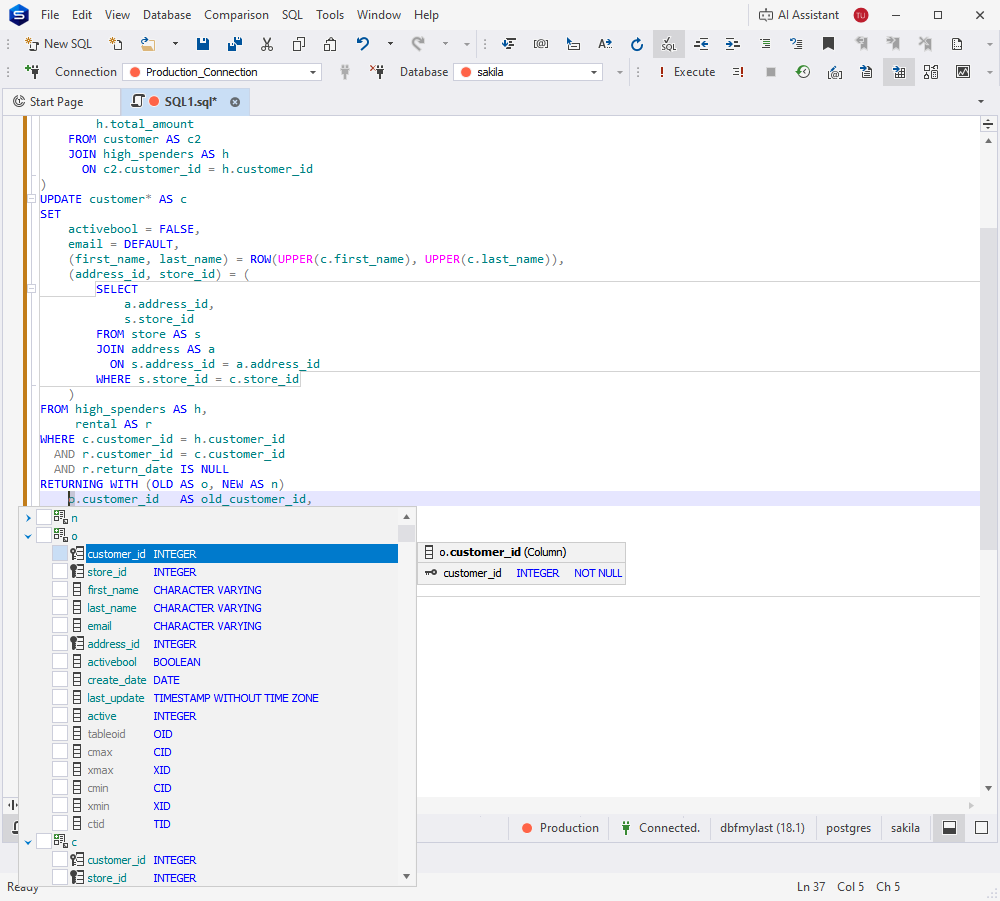Image resolution: width=1000 pixels, height=901 pixels.
Task: Select the last_update column in suggestion list
Action: click(115, 698)
